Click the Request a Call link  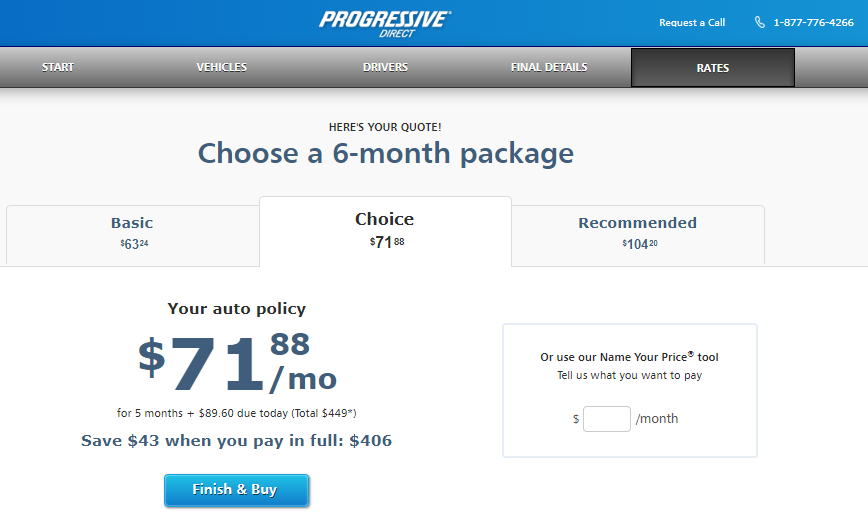coord(692,22)
